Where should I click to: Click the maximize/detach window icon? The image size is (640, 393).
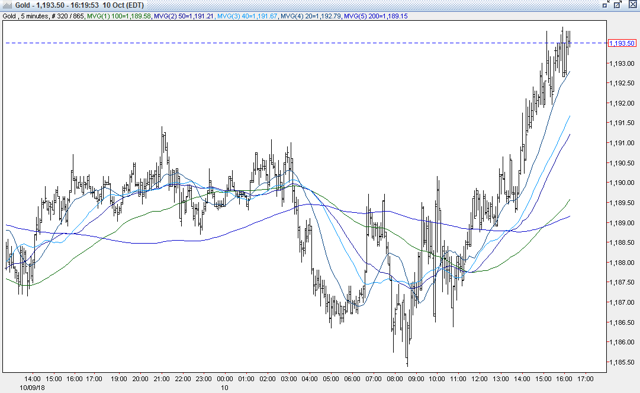[x=618, y=5]
